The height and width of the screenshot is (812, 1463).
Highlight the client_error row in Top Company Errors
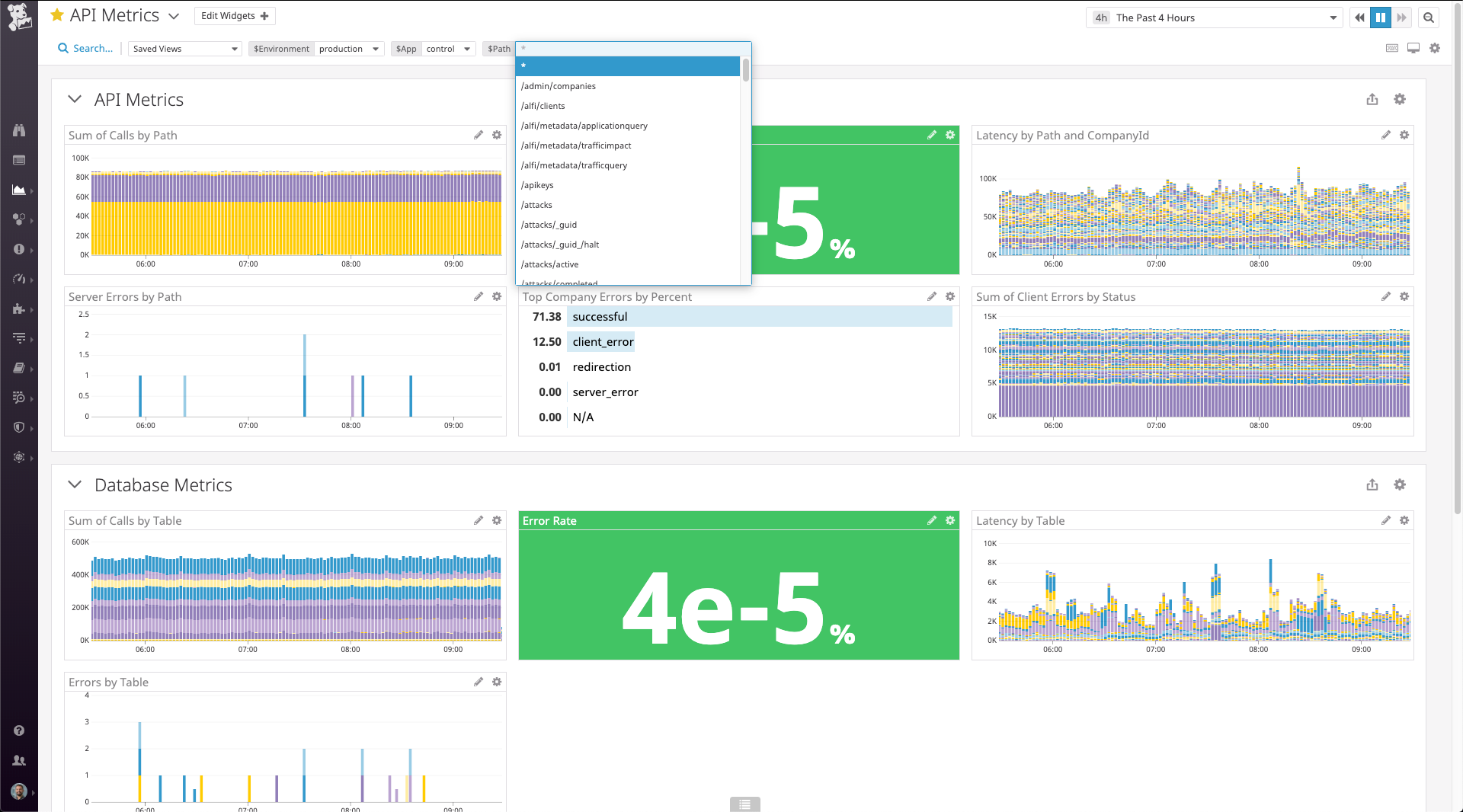[602, 341]
